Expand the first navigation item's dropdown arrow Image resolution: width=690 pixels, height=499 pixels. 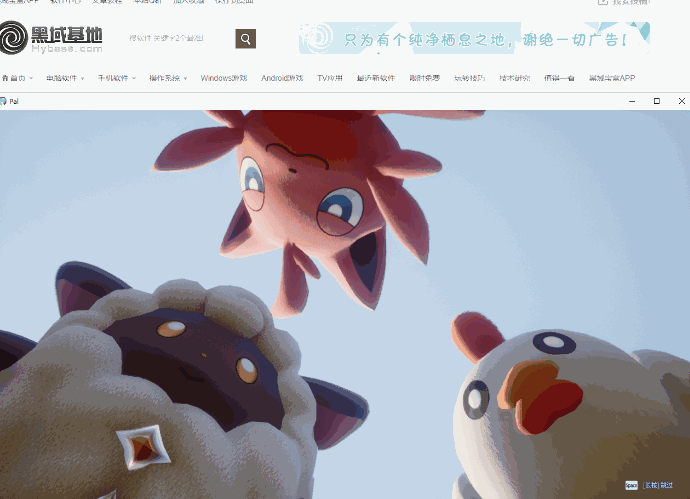pyautogui.click(x=31, y=78)
